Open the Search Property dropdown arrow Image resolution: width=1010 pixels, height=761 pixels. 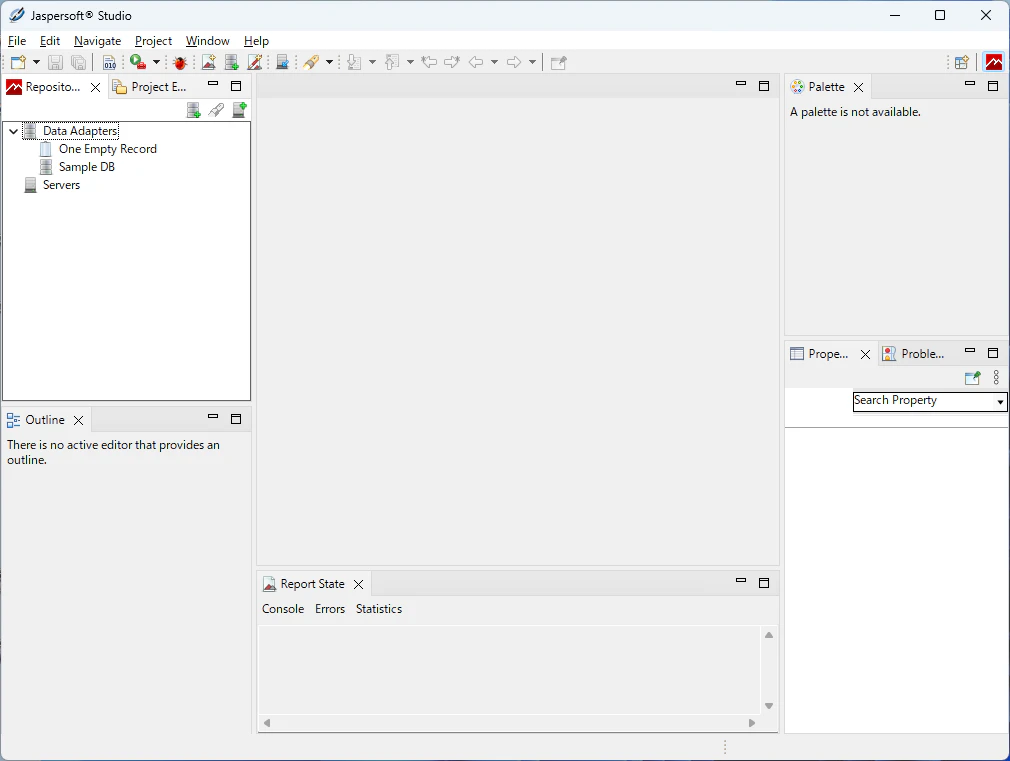(1000, 401)
